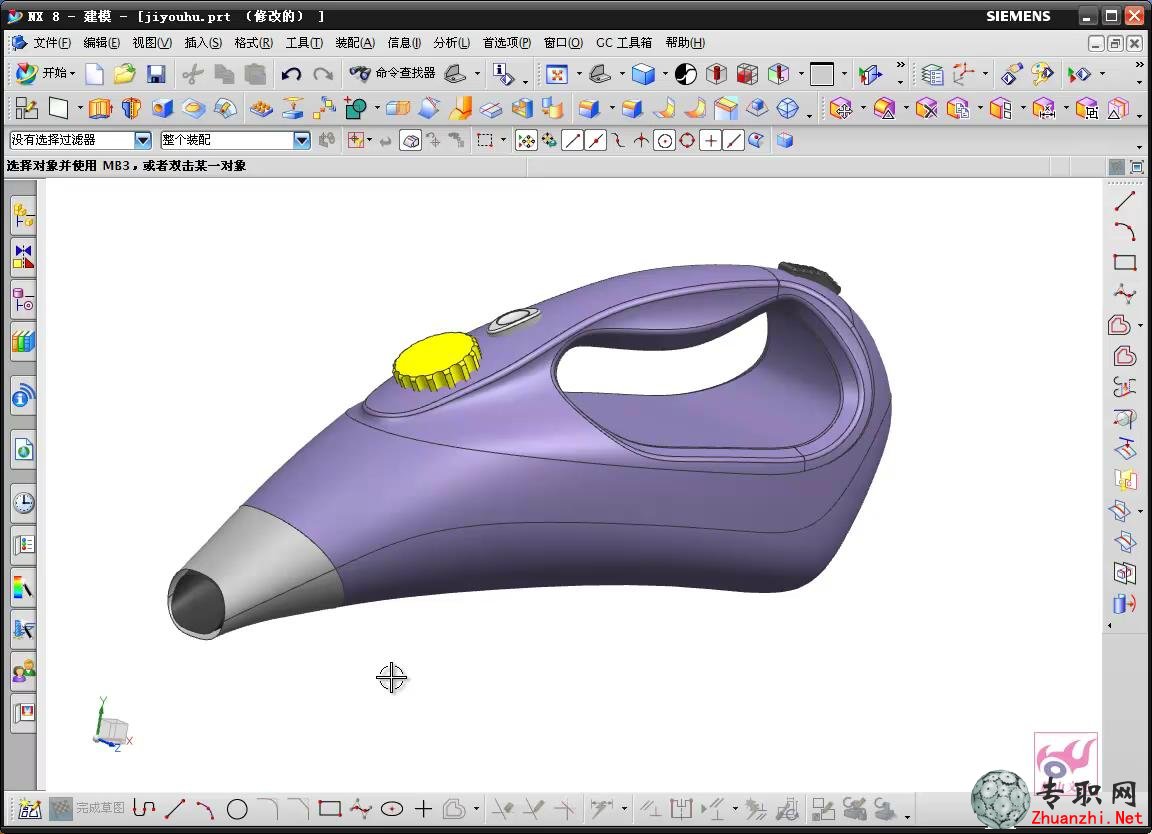Open the Reuse Library books icon
Viewport: 1152px width, 834px height.
[24, 341]
